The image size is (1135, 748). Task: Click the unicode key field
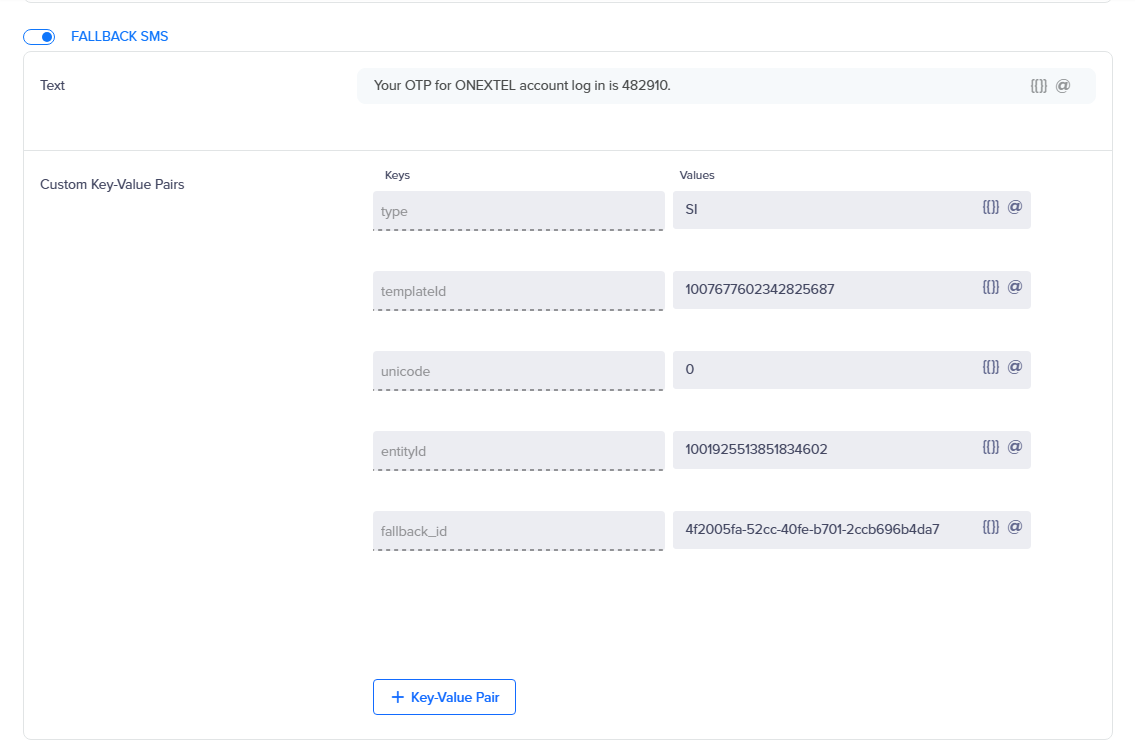(x=518, y=371)
